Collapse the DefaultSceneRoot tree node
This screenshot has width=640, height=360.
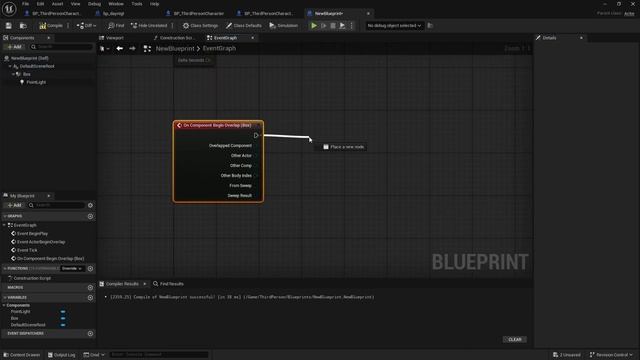(10, 66)
